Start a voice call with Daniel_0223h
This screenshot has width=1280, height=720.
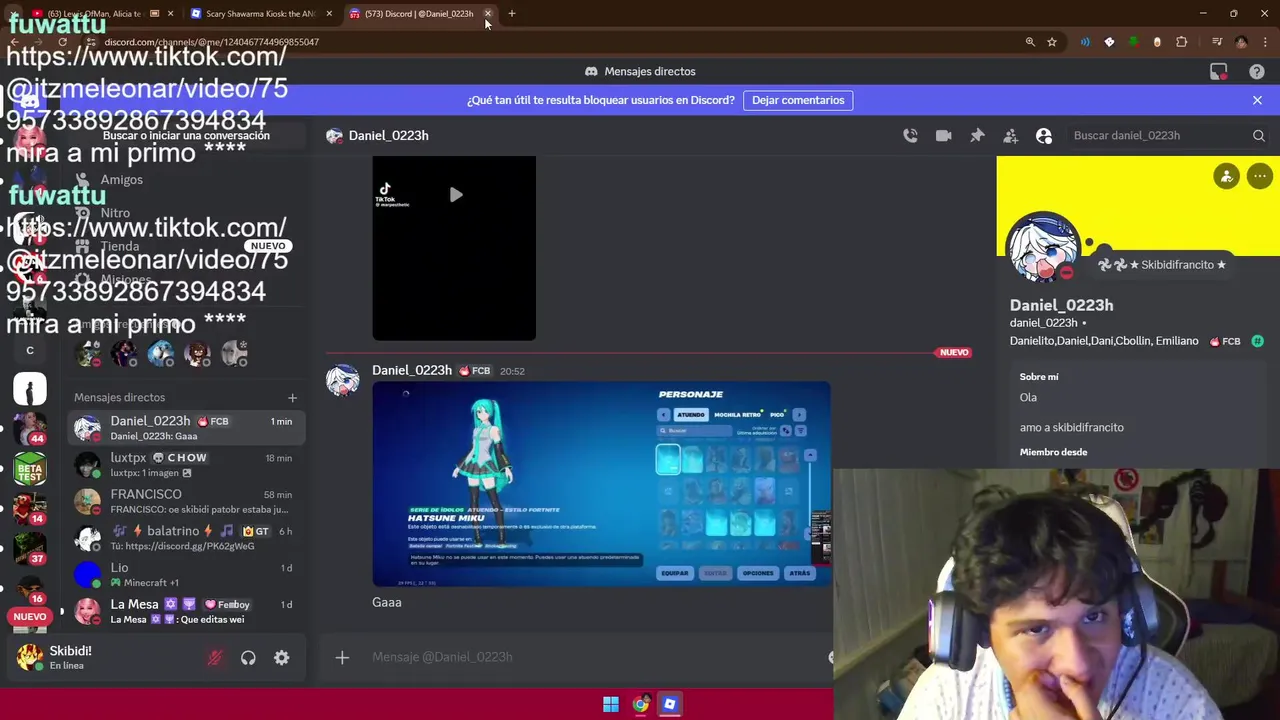[910, 136]
